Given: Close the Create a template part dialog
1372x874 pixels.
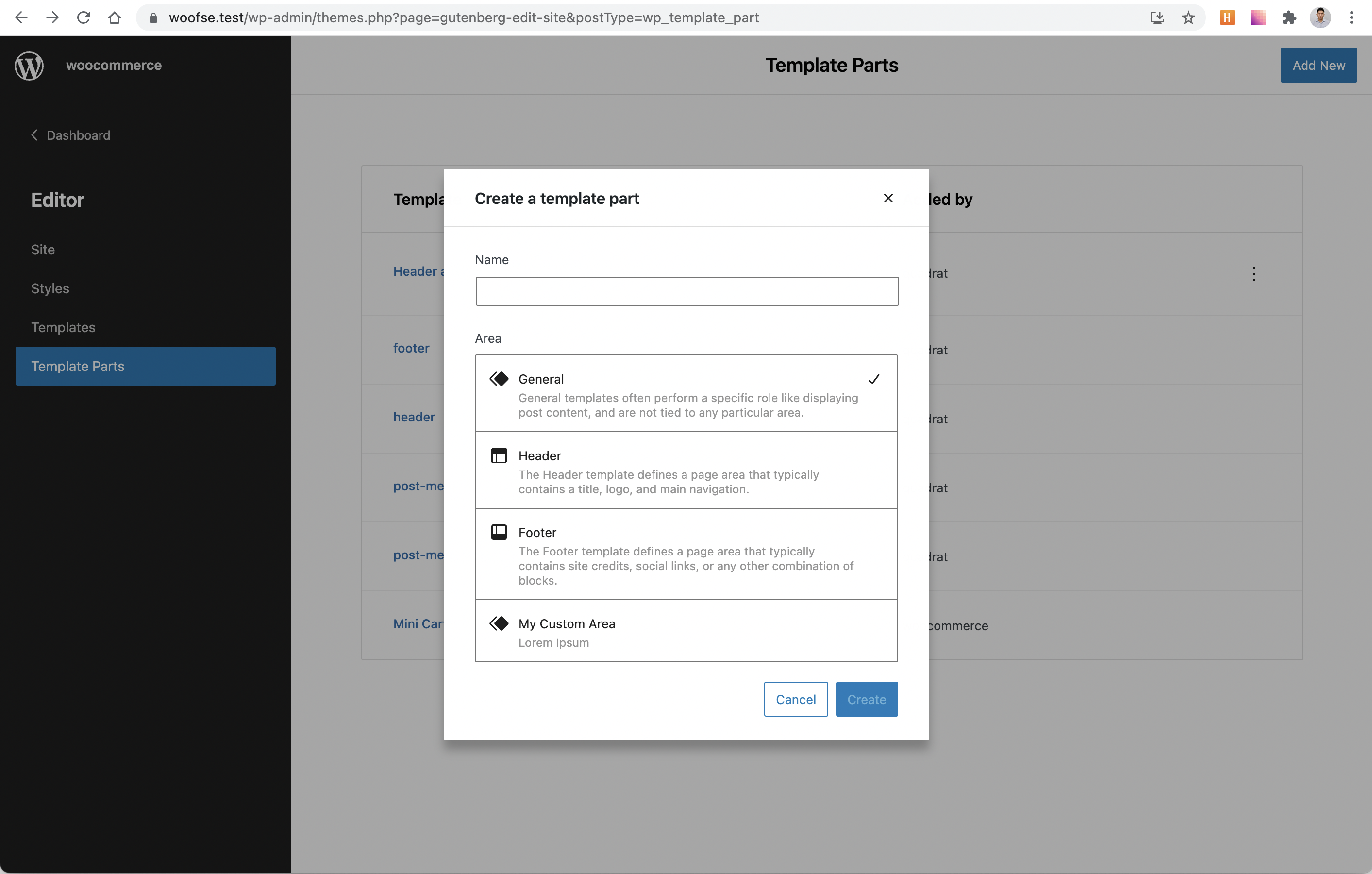Looking at the screenshot, I should click(887, 198).
